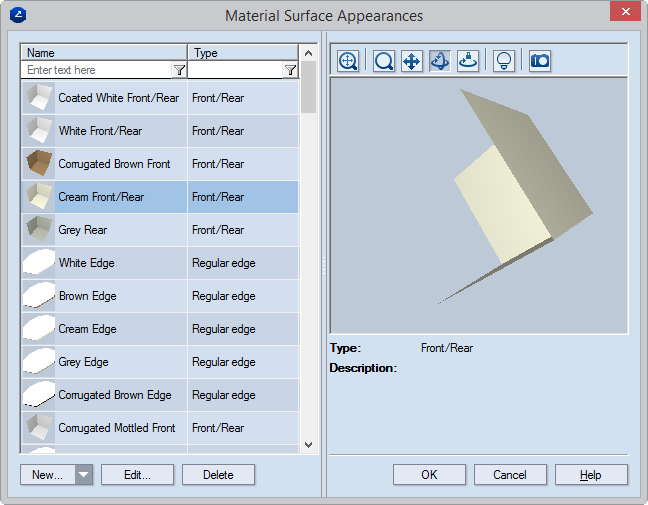Click the Zoom to fit icon
This screenshot has height=505, width=648.
coord(348,61)
